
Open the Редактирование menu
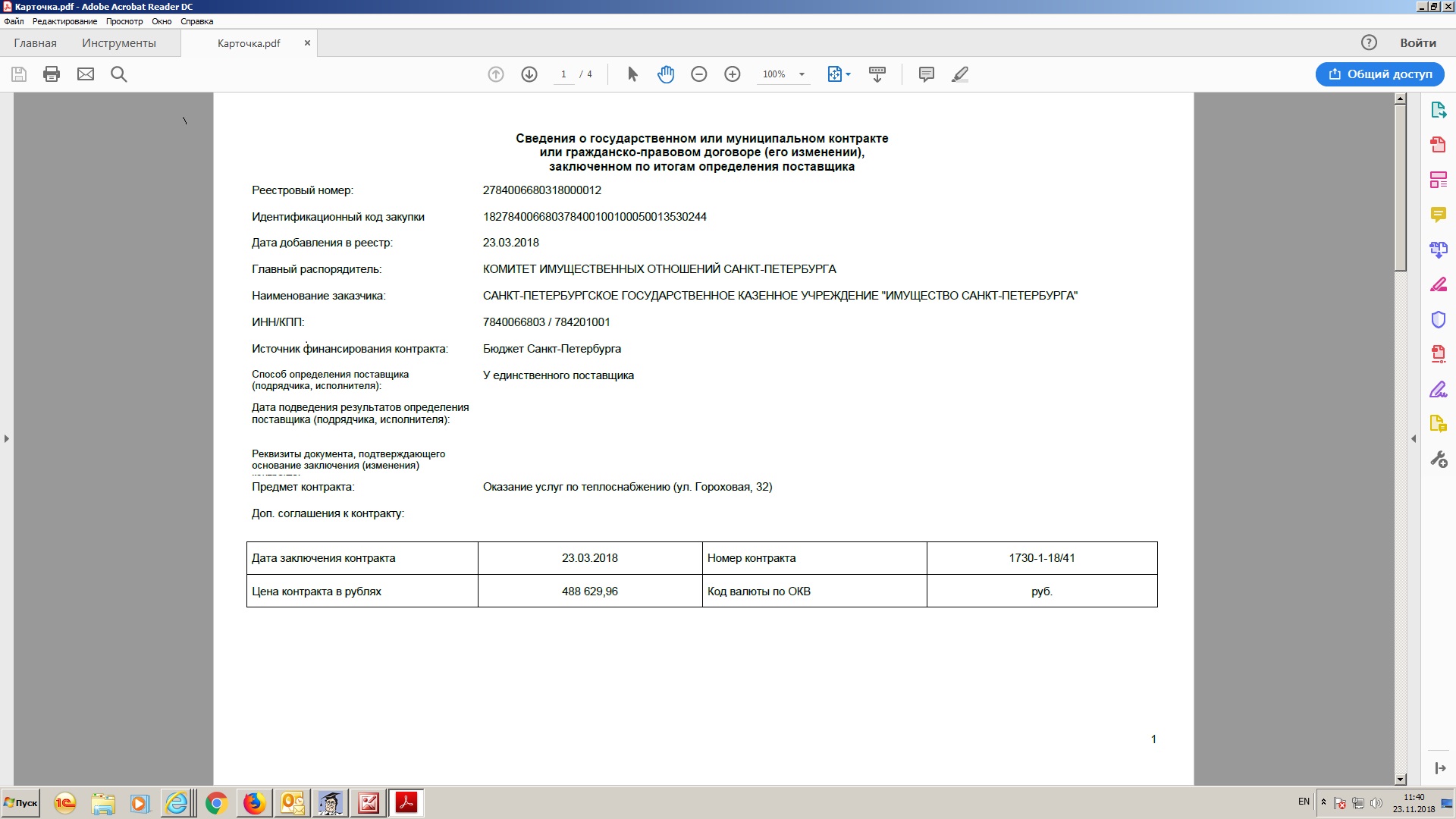tap(64, 21)
